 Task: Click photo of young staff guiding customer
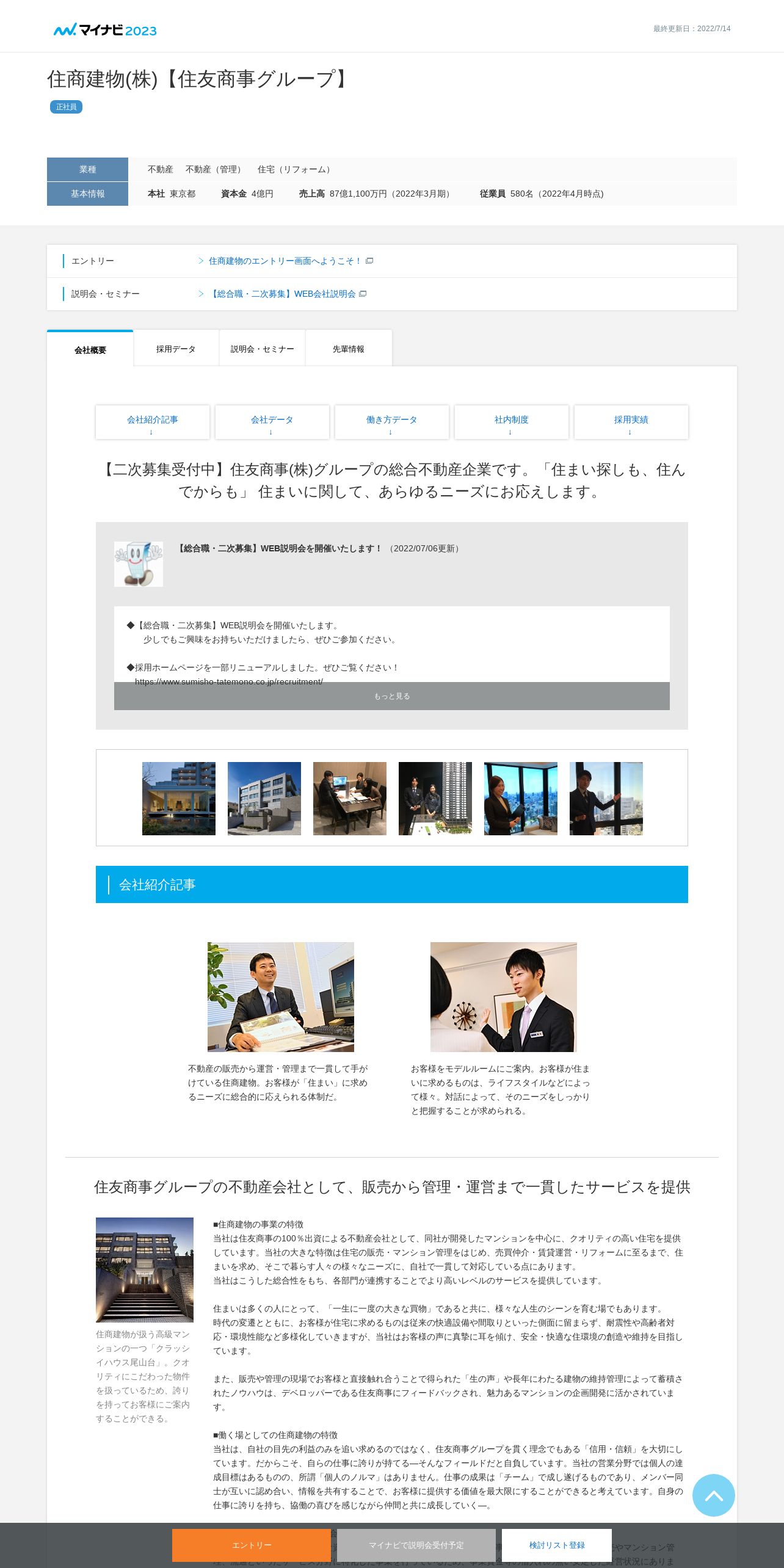(504, 997)
